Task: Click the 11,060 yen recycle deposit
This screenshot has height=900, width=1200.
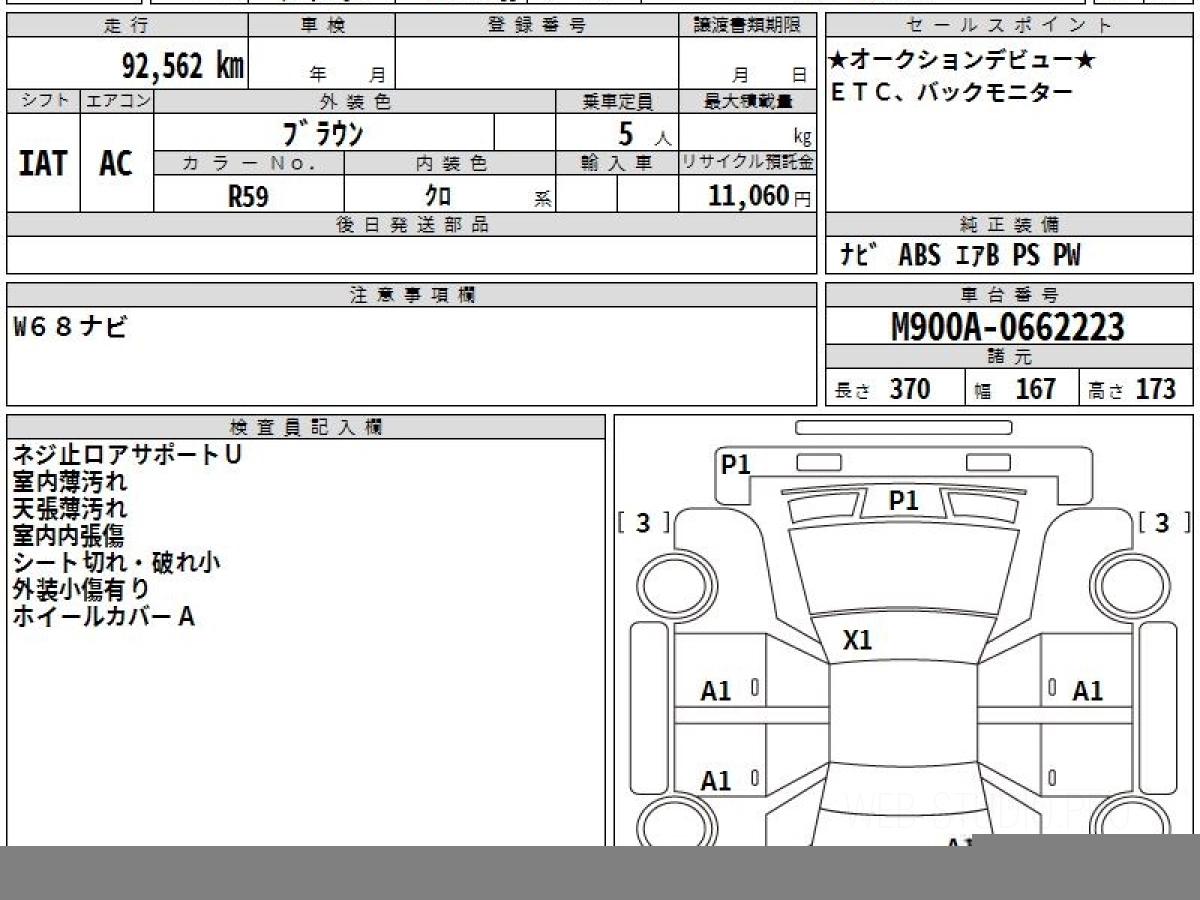Action: (x=748, y=196)
